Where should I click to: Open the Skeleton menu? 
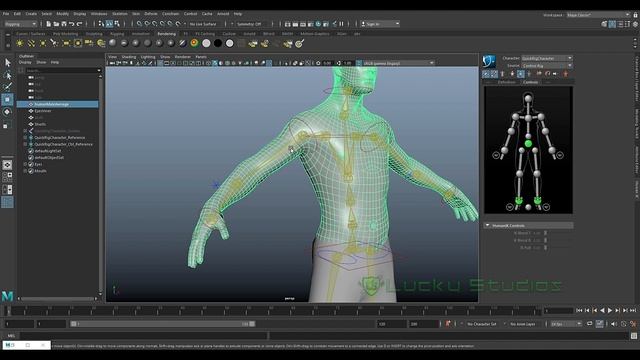[x=120, y=13]
